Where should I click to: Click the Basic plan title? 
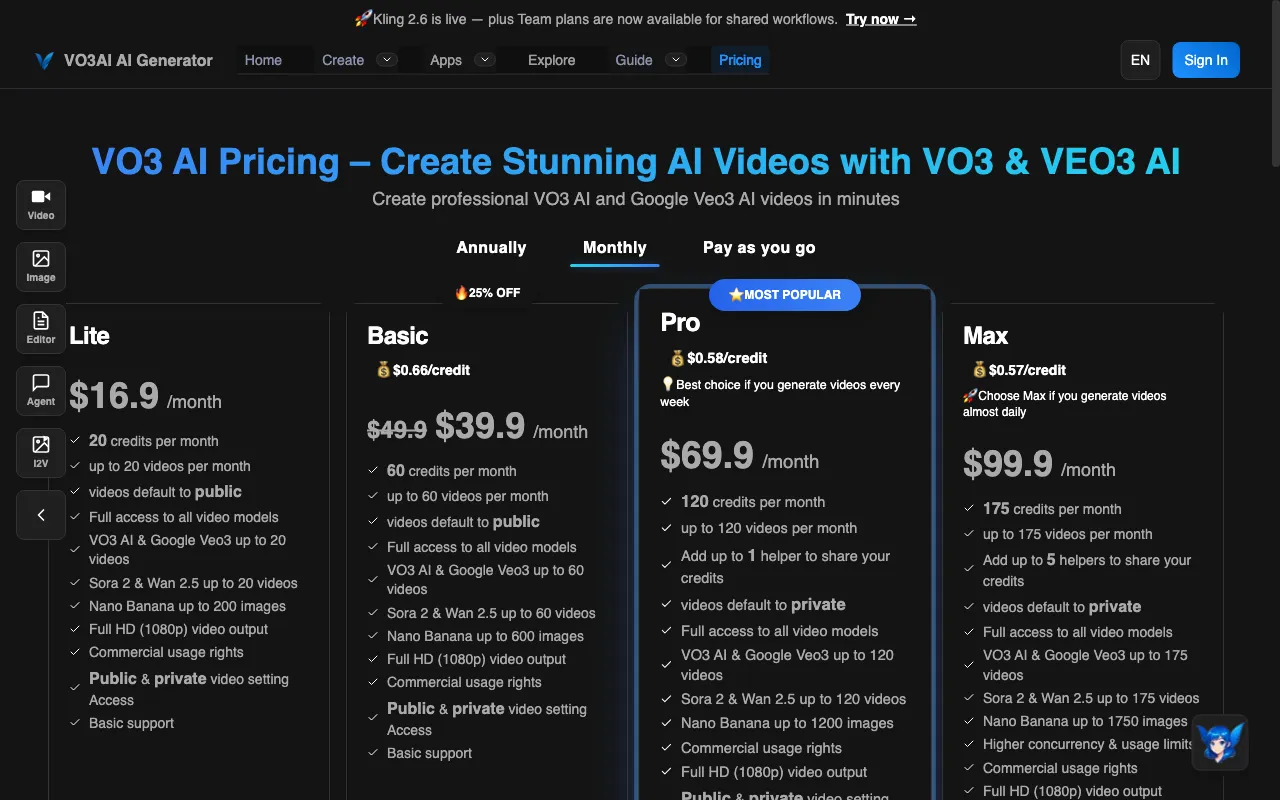[x=397, y=336]
